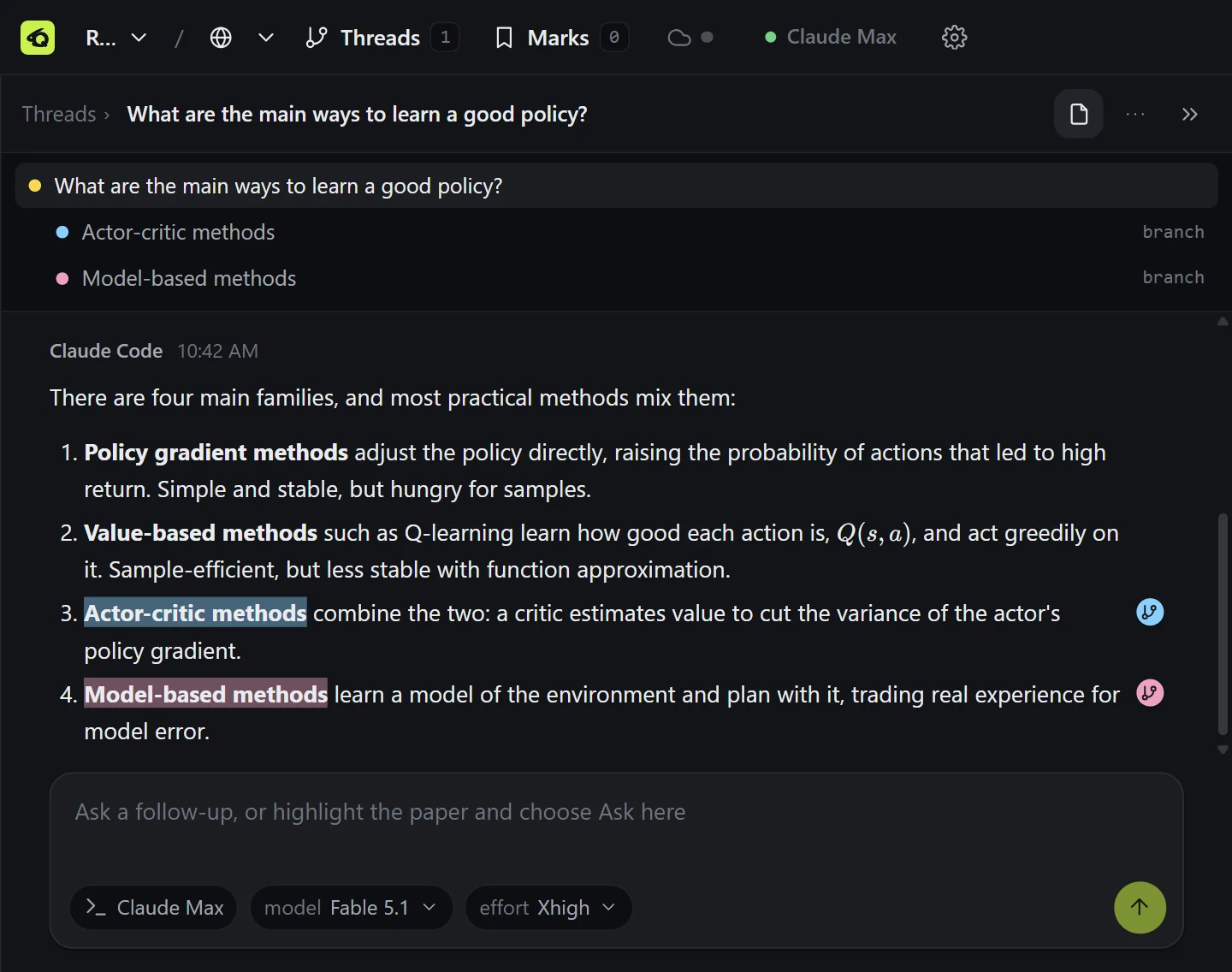Click the Claude Max connection status

pyautogui.click(x=831, y=37)
